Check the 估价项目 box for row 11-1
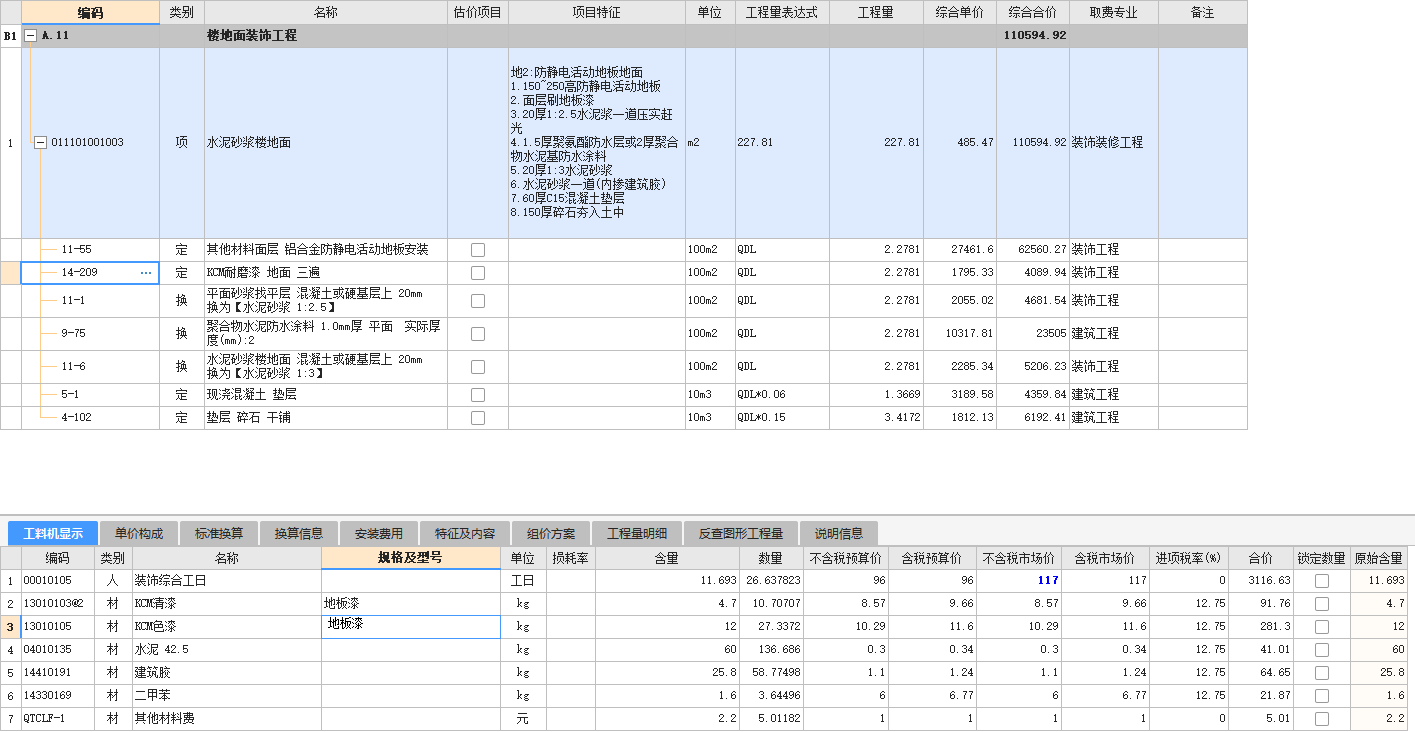This screenshot has width=1415, height=732. tap(478, 301)
